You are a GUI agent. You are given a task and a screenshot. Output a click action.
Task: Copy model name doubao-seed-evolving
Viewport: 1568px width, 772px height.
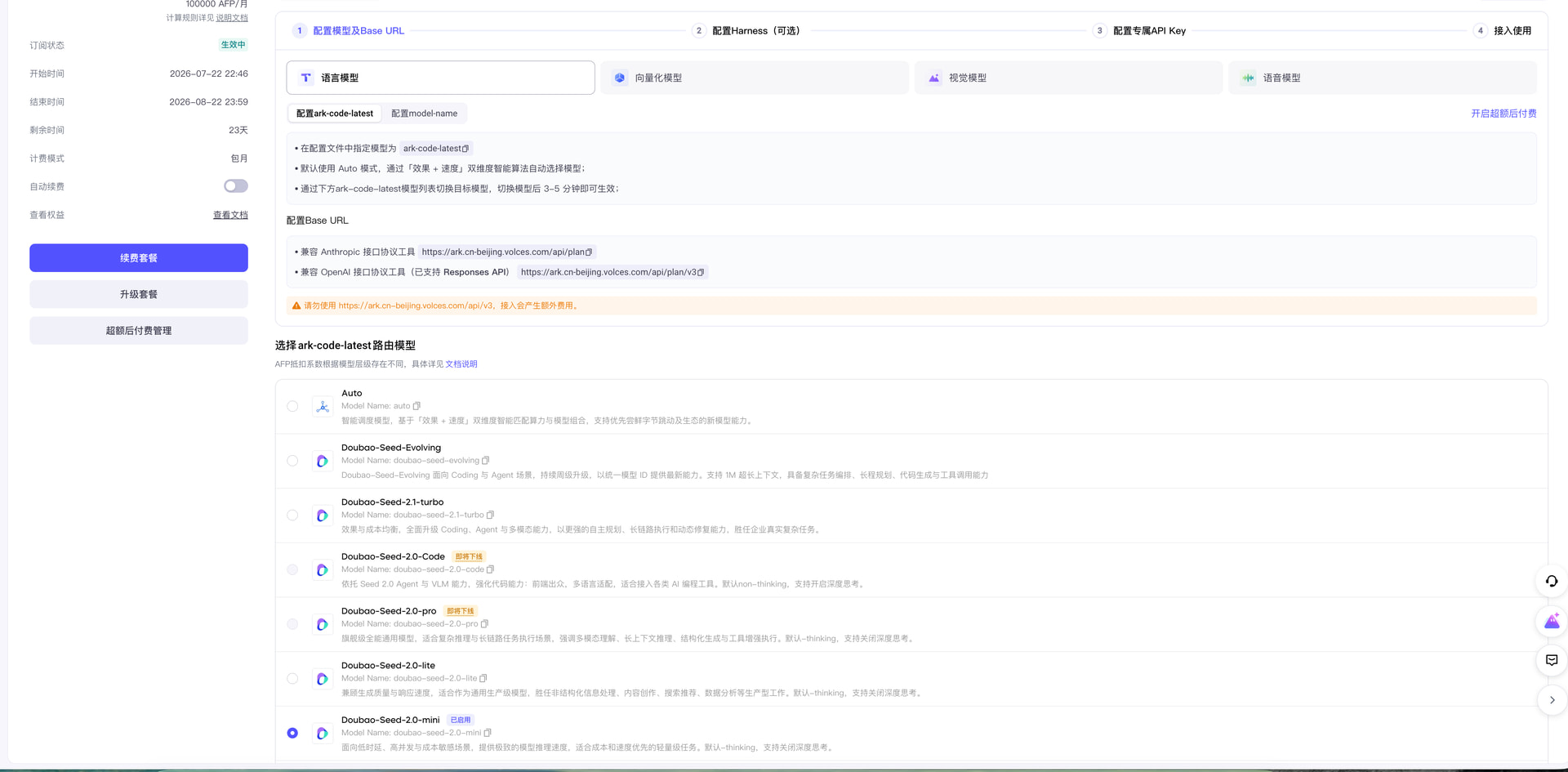click(486, 461)
